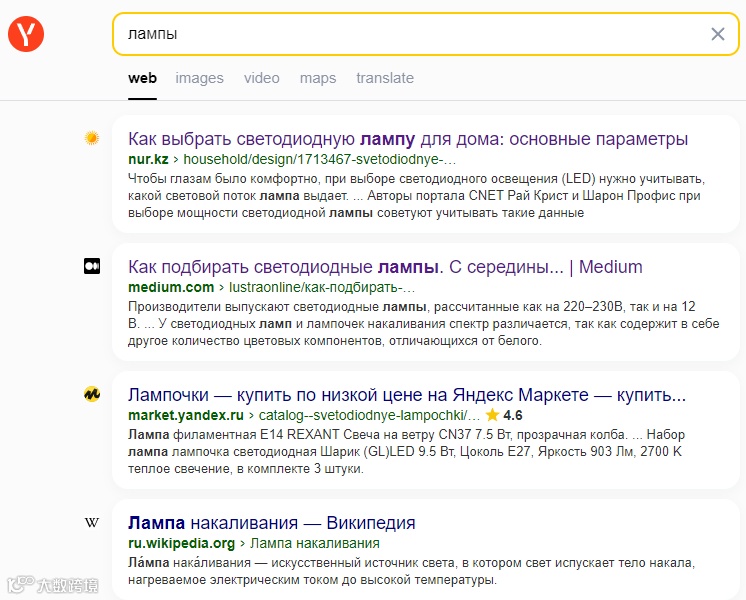Click the catalog--svetodiodnye-lampochki URL path

click(x=369, y=415)
